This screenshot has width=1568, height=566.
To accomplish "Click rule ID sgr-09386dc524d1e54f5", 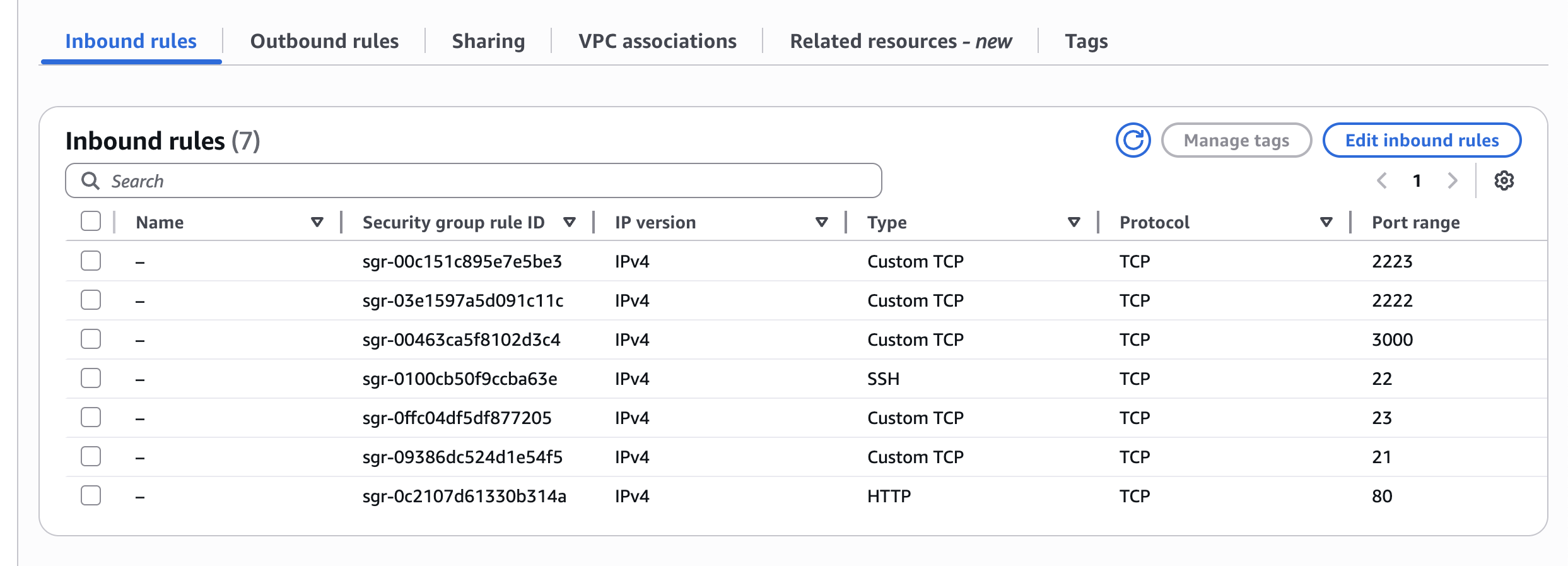I will point(462,457).
